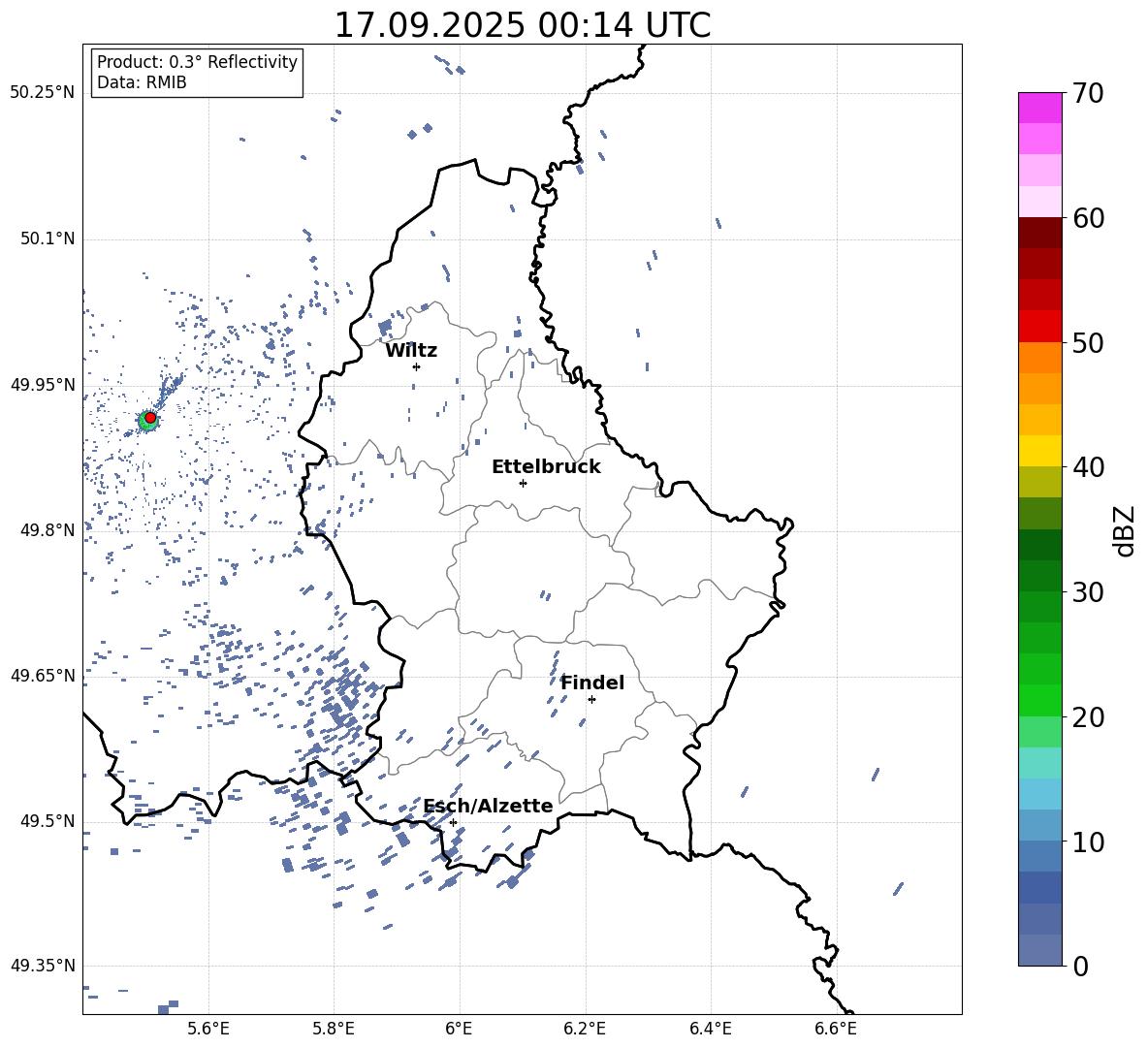Click the 50 colorbar tick label
Image resolution: width=1148 pixels, height=1048 pixels.
coord(1088,342)
